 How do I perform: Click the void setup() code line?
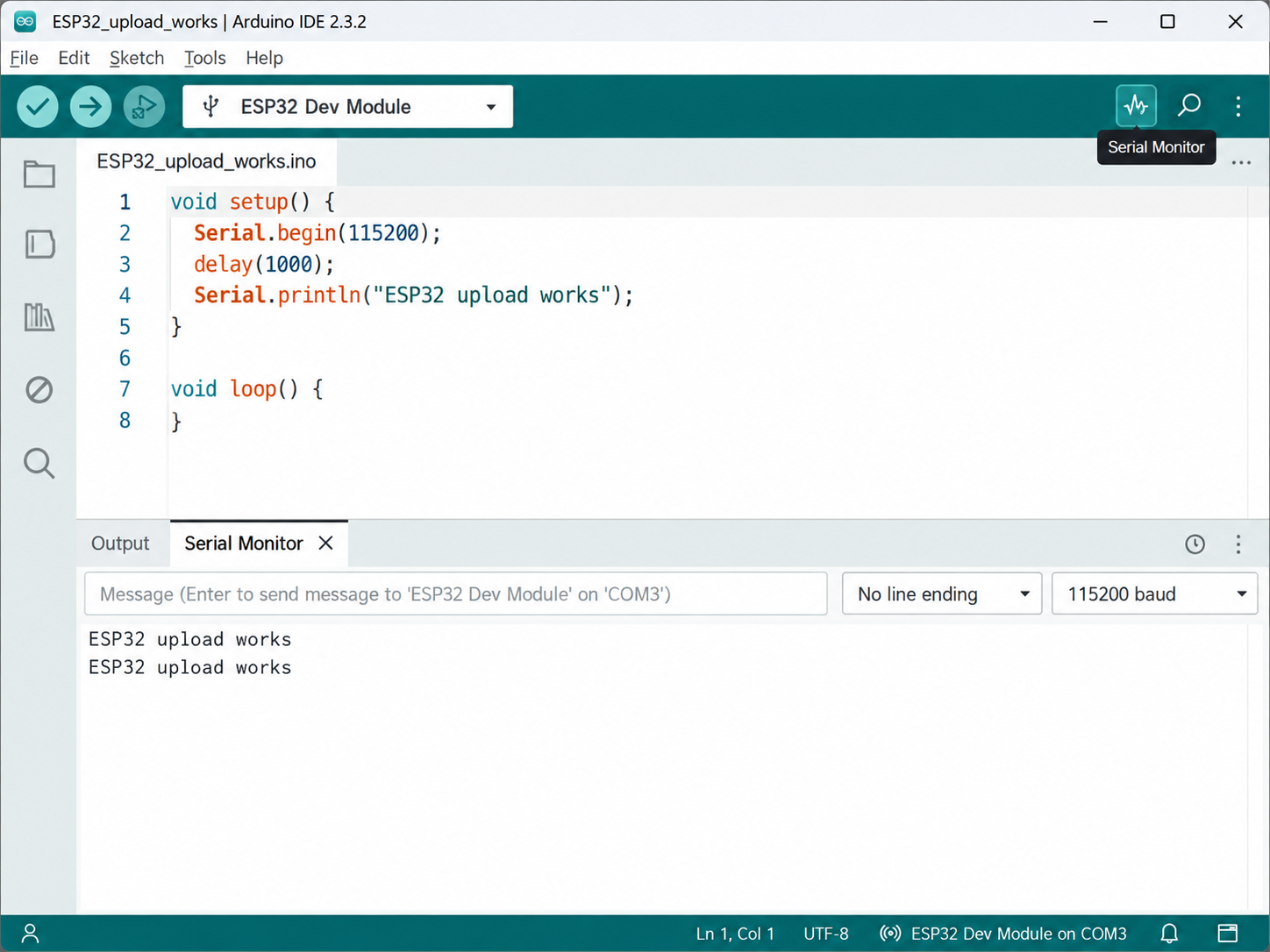click(253, 202)
